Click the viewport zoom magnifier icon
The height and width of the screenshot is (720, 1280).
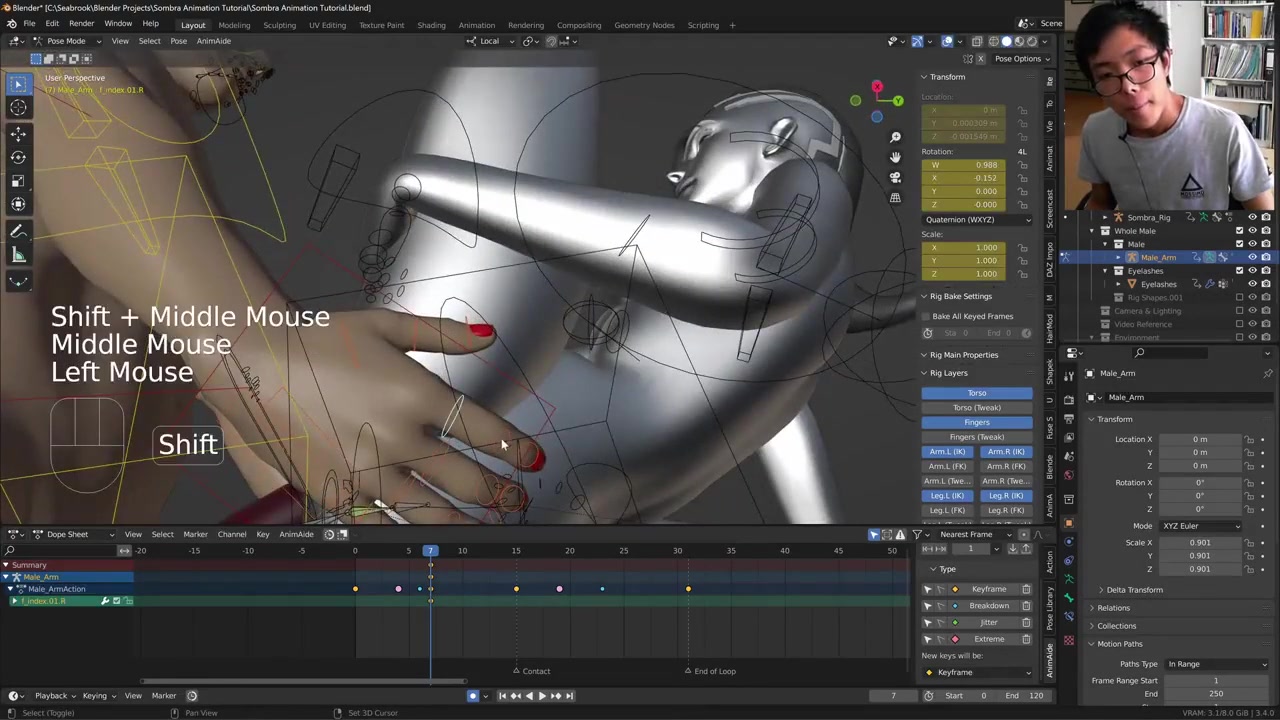pos(895,136)
